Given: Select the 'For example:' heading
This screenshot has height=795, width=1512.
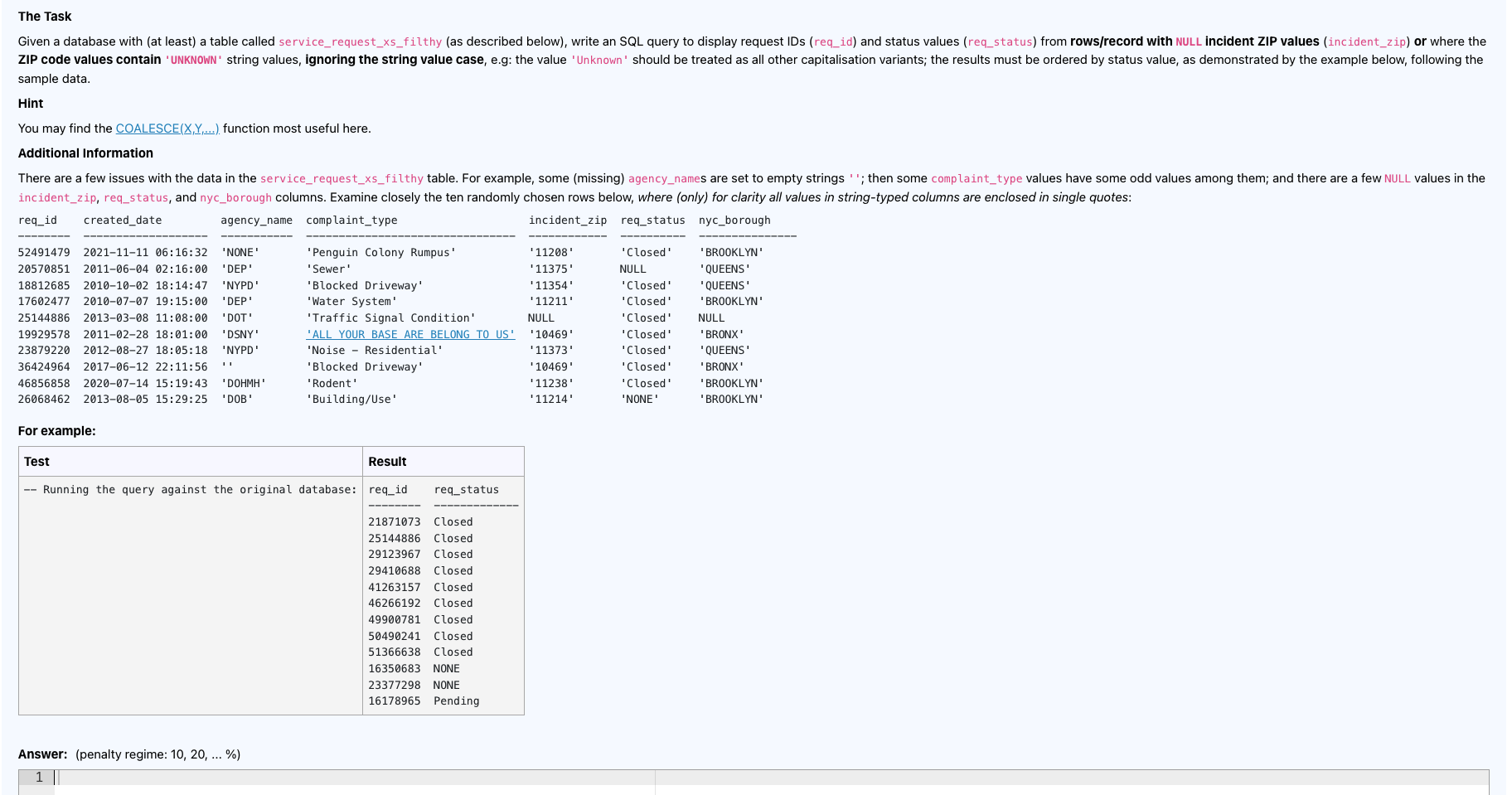Looking at the screenshot, I should pyautogui.click(x=56, y=431).
